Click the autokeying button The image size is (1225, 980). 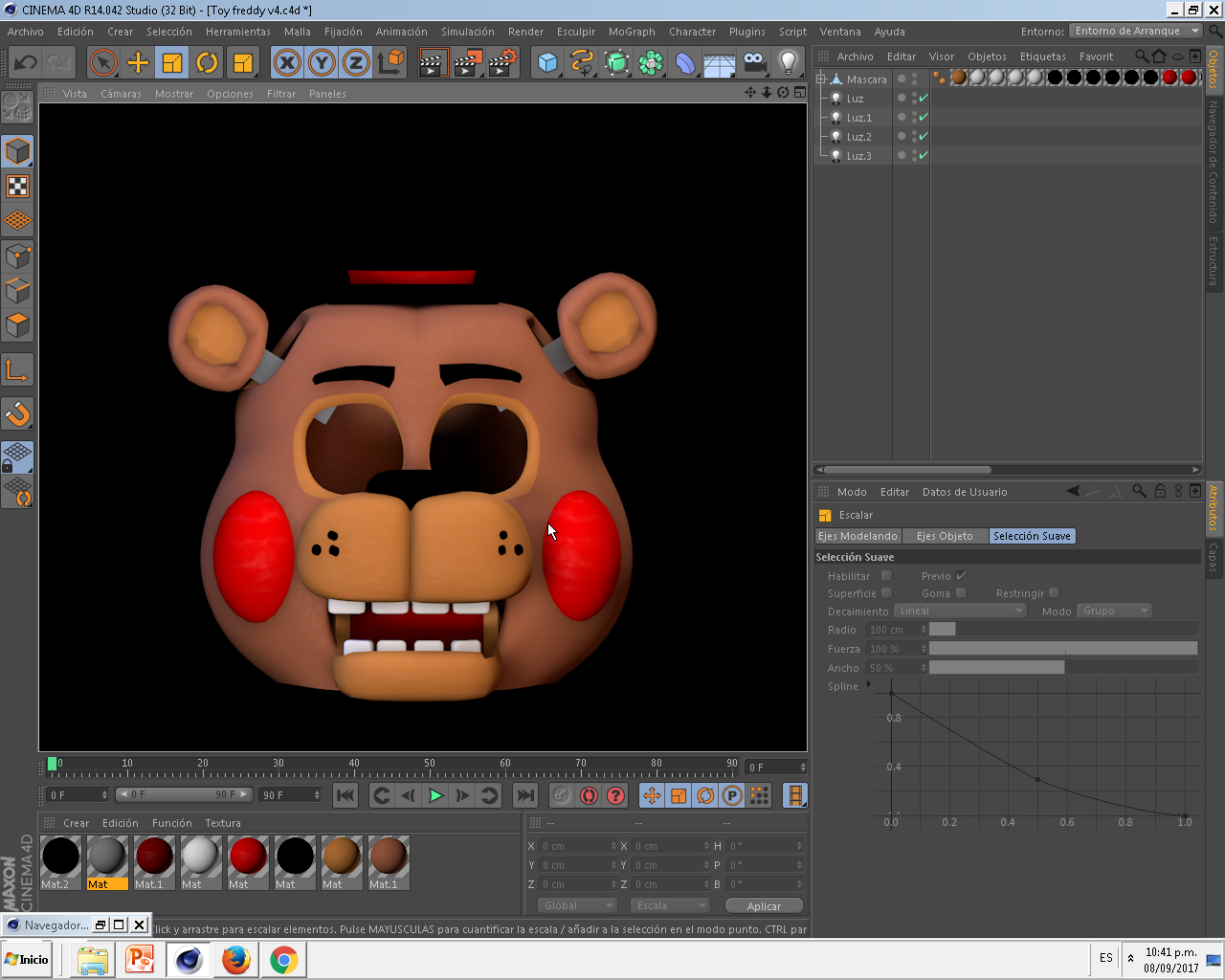pyautogui.click(x=589, y=795)
